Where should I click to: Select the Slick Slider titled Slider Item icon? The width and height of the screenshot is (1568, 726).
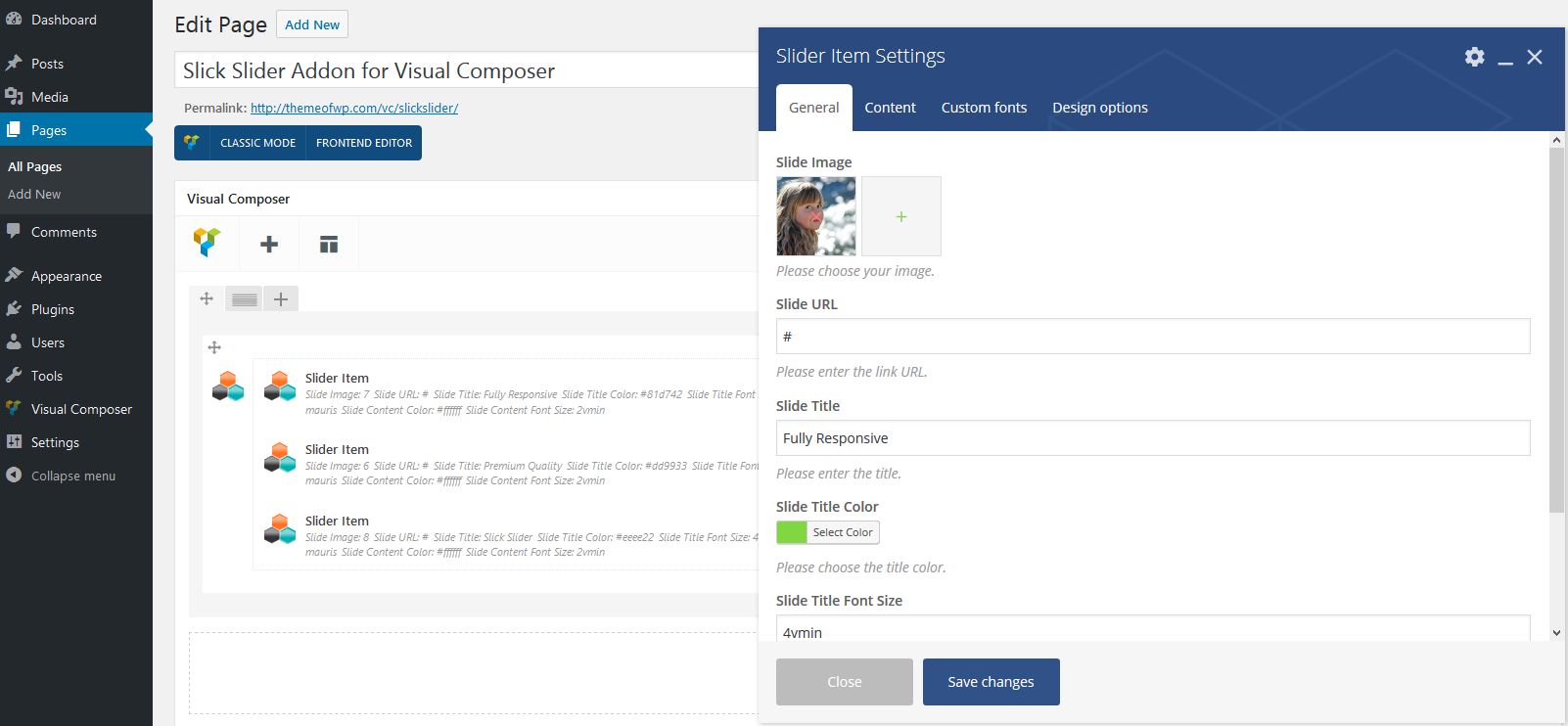pos(280,529)
